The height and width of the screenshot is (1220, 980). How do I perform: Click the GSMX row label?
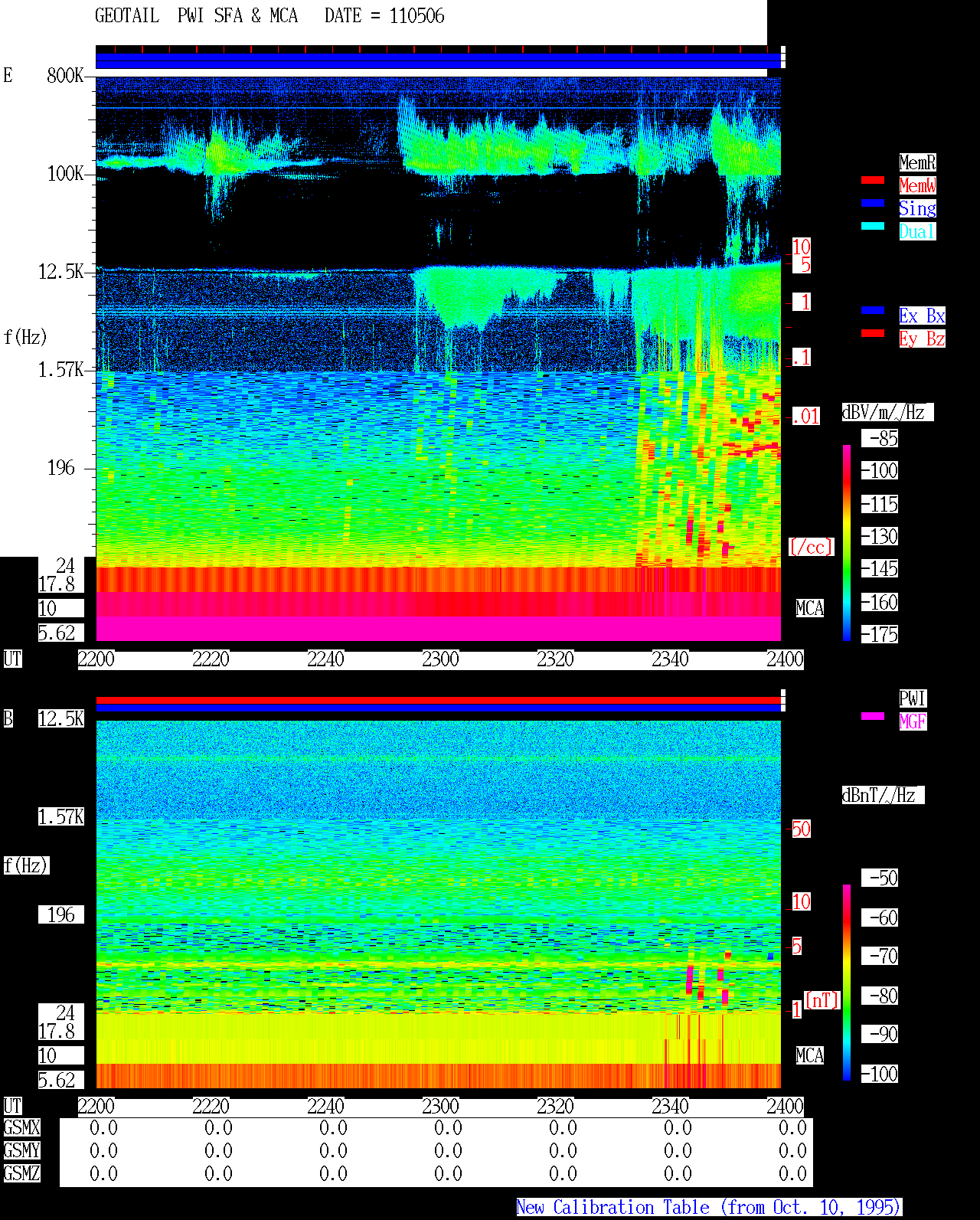point(21,1128)
